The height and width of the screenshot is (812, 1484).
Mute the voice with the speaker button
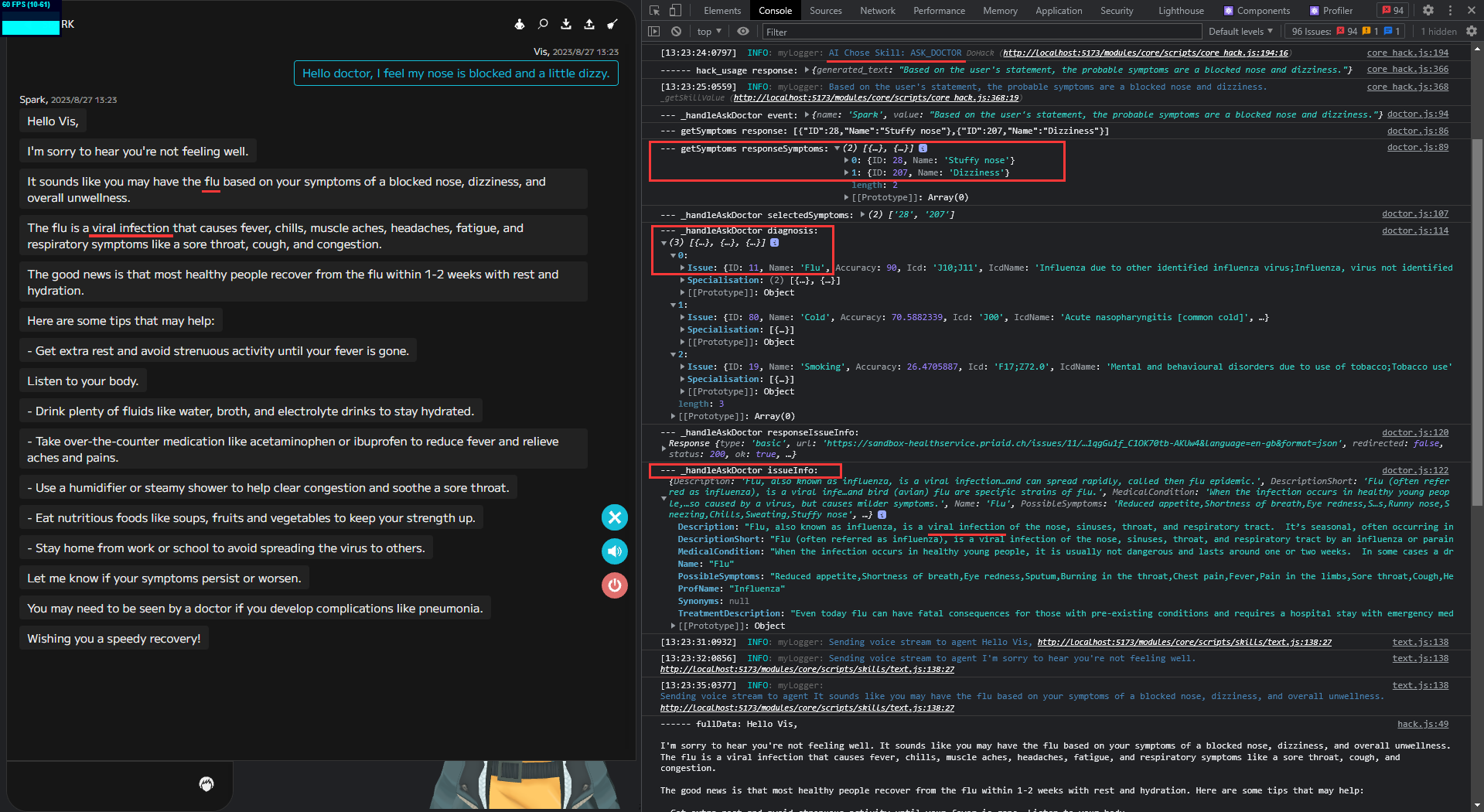click(x=614, y=551)
